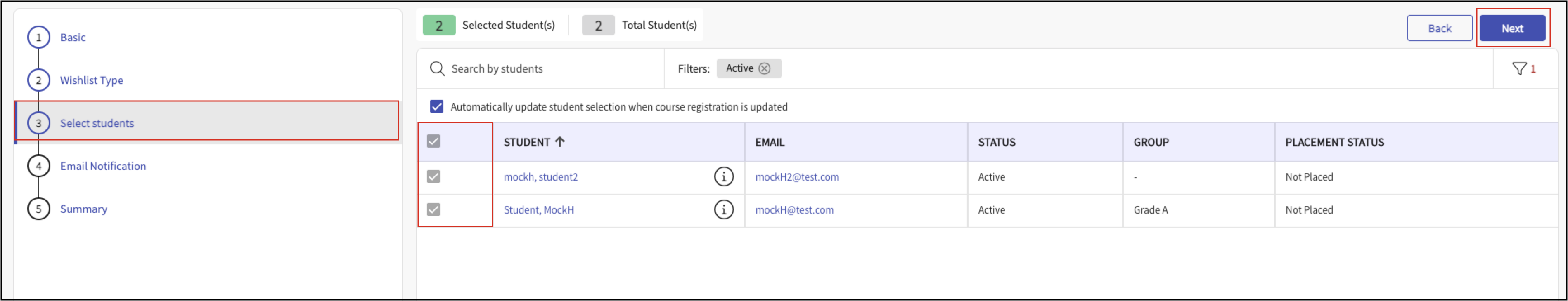Uncheck the mockh, student2 row checkbox
The width and height of the screenshot is (1568, 301).
433,177
